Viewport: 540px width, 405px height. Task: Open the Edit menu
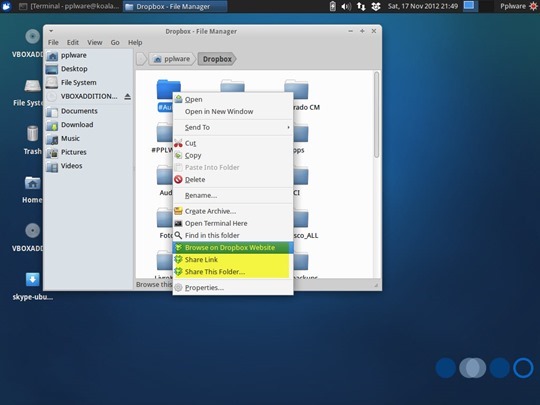[73, 42]
